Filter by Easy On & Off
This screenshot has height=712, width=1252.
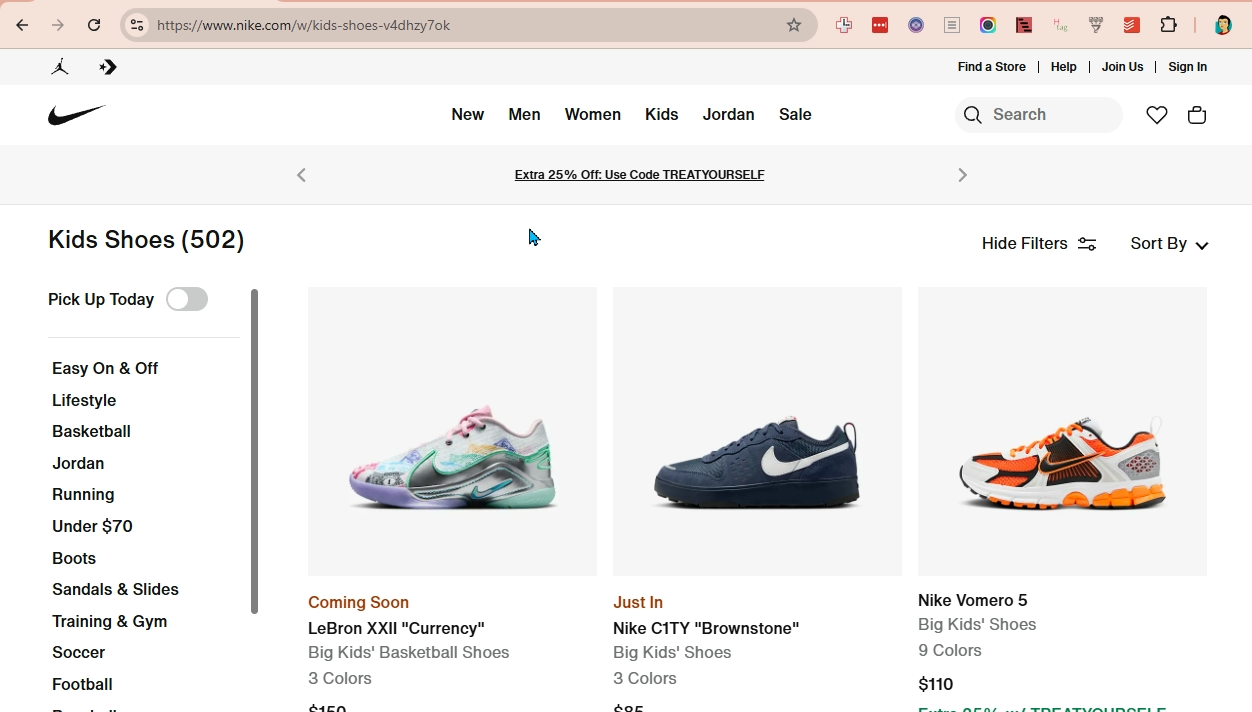click(x=105, y=368)
